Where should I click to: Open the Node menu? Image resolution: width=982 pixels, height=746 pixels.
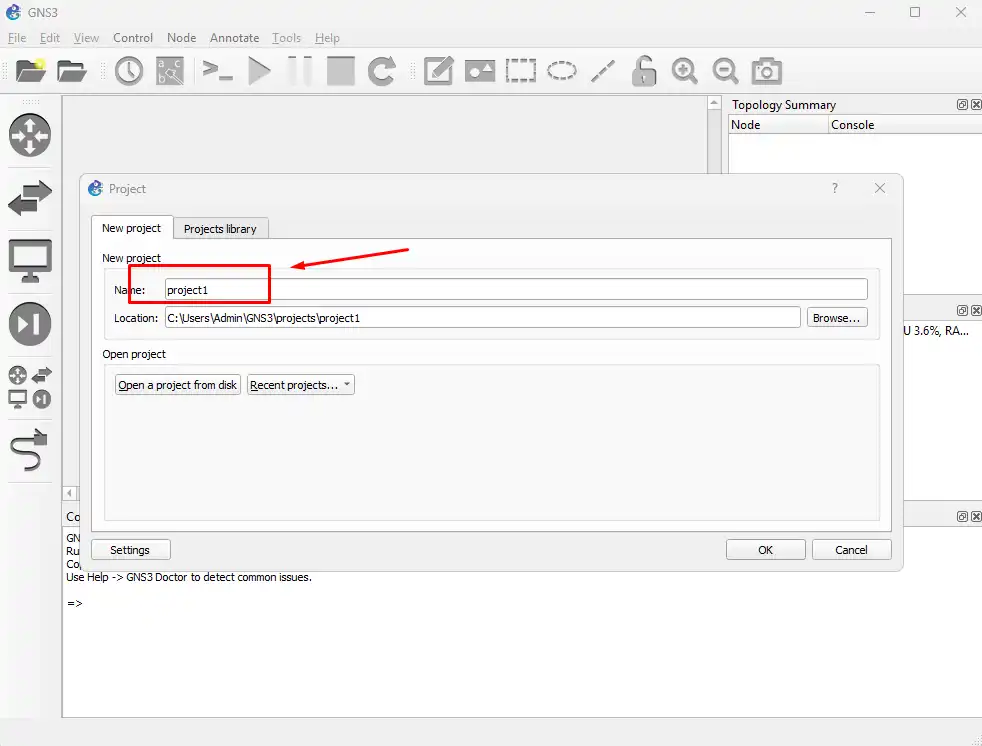click(182, 38)
